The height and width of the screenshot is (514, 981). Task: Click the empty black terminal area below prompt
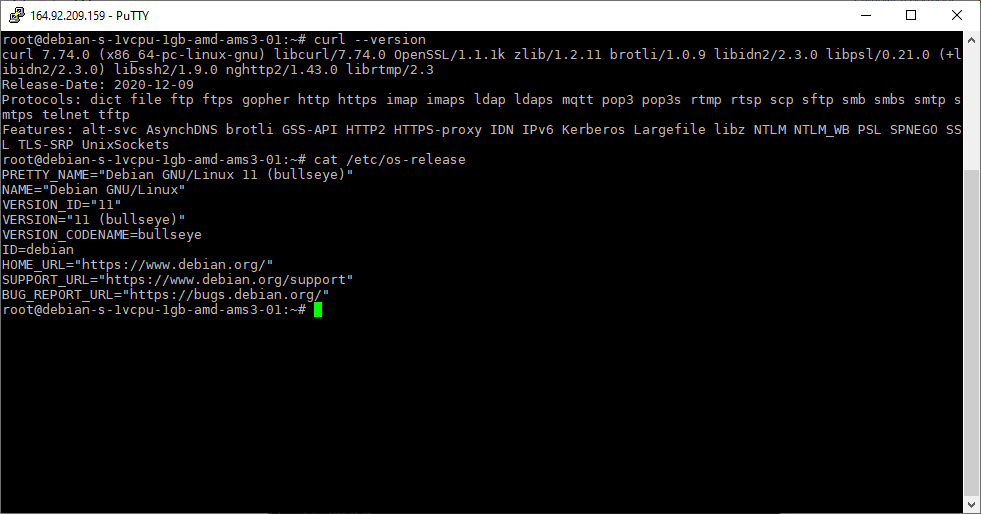(x=482, y=413)
